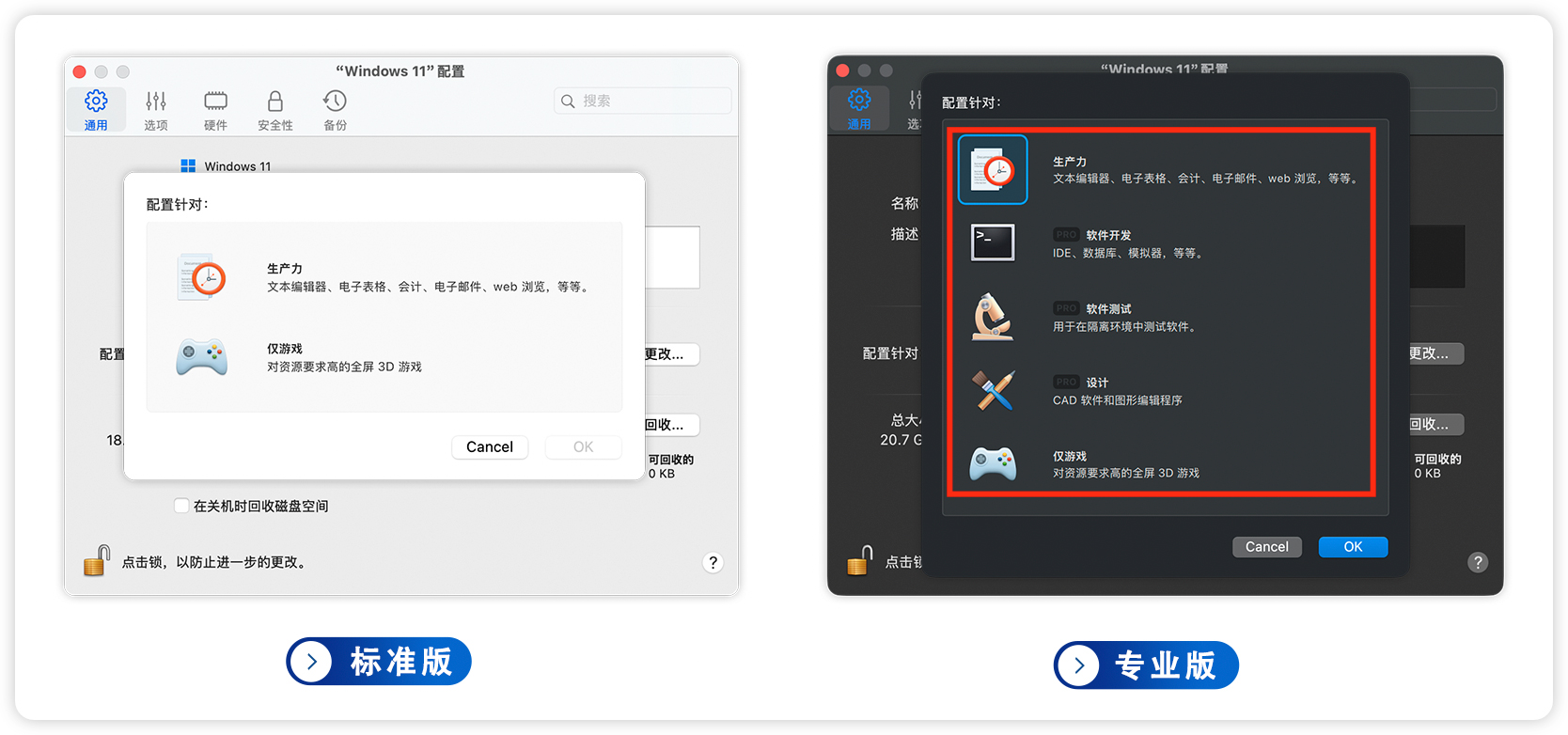Open the 备份 backup tab
This screenshot has height=735, width=1568.
tap(335, 110)
